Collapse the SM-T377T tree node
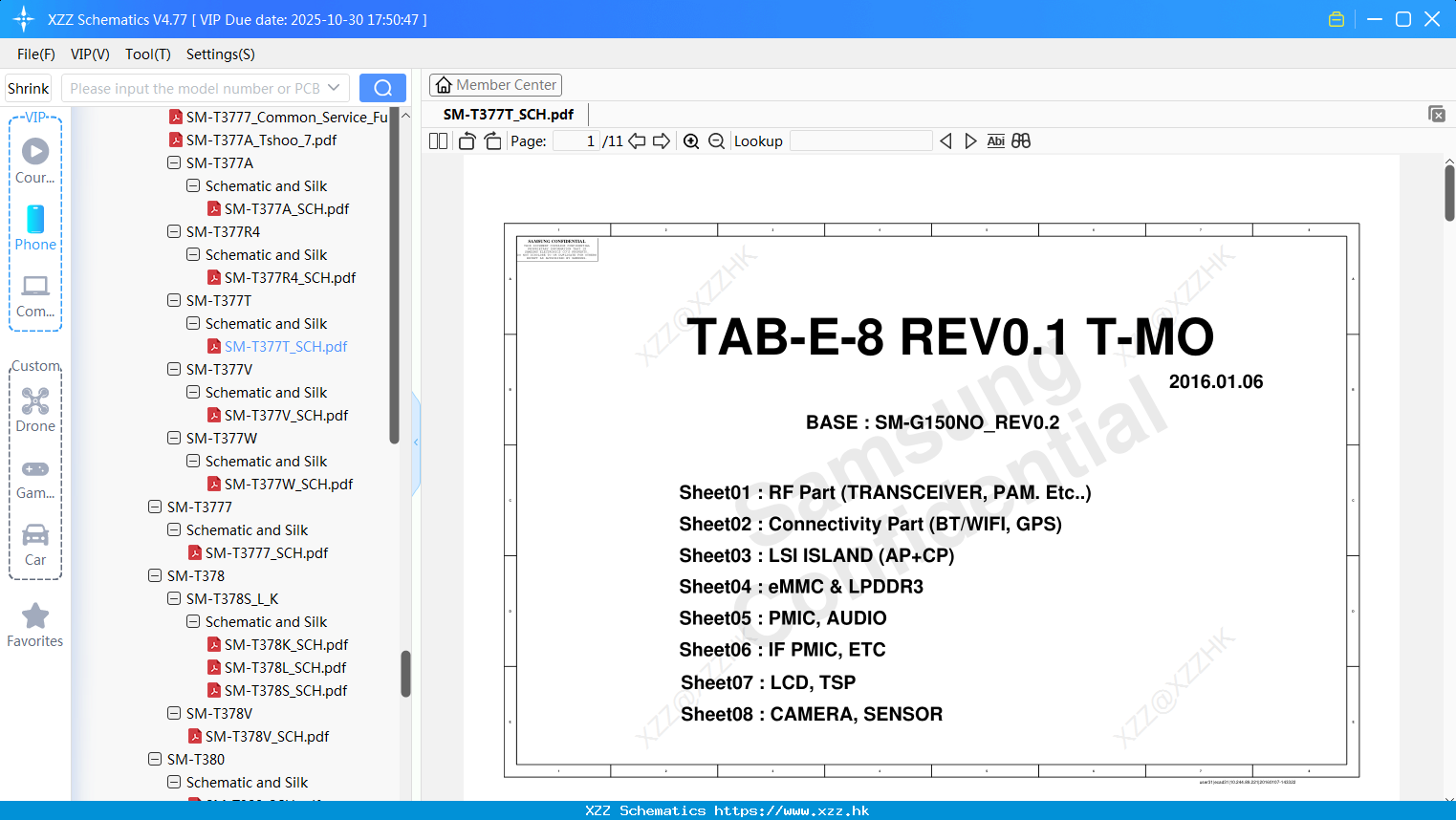1456x820 pixels. pyautogui.click(x=174, y=300)
